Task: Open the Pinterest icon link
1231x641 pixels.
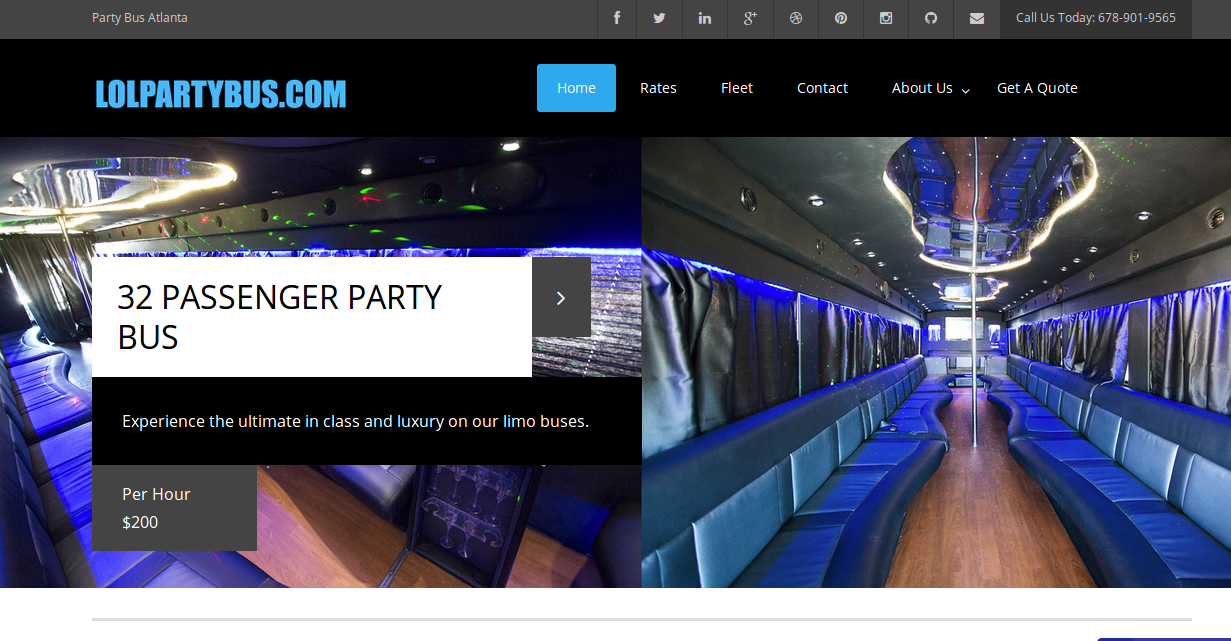Action: tap(841, 18)
